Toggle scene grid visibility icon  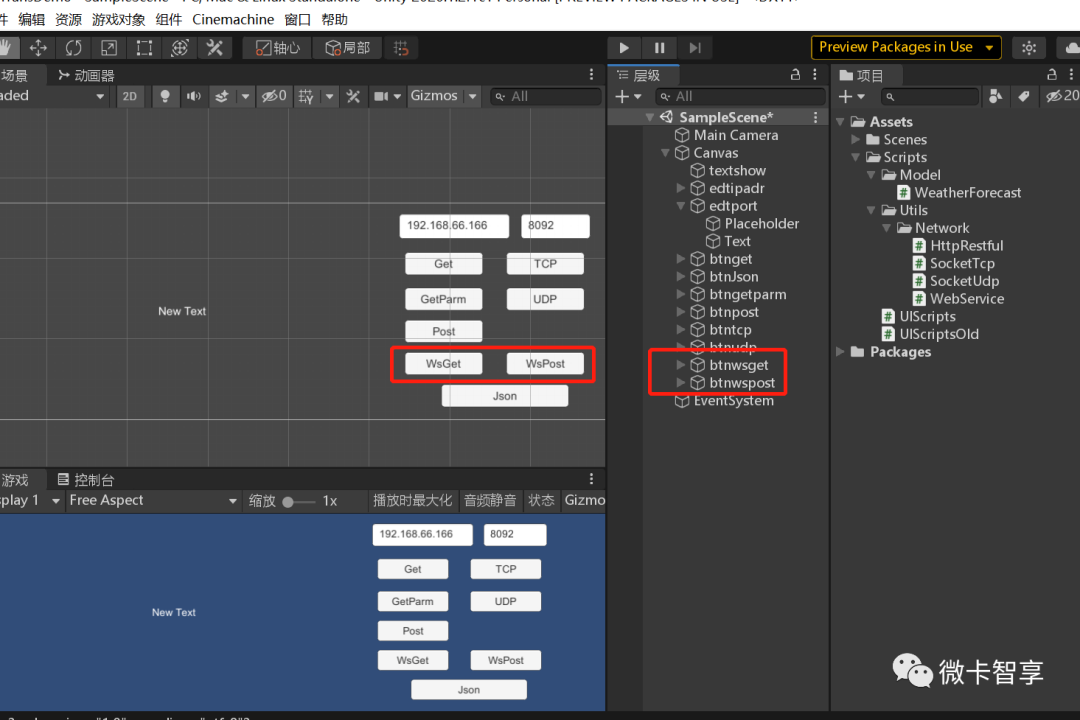click(306, 96)
